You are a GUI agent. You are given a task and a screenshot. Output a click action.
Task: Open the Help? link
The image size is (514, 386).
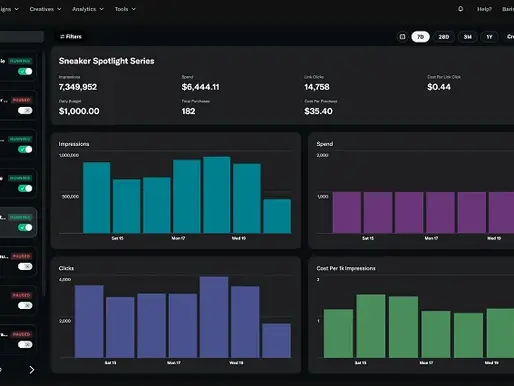(484, 9)
